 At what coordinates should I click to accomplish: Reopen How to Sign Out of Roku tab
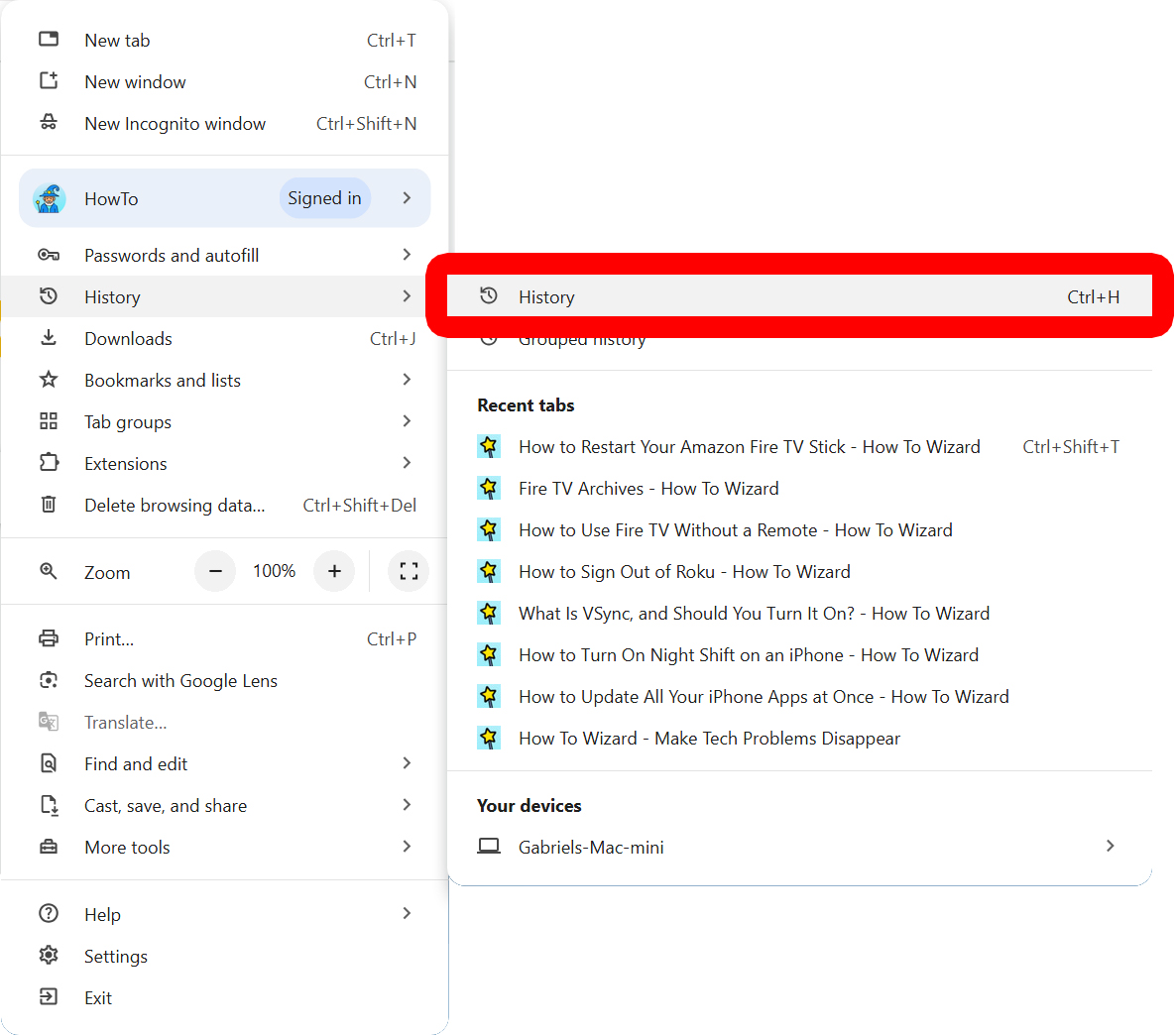[x=684, y=572]
